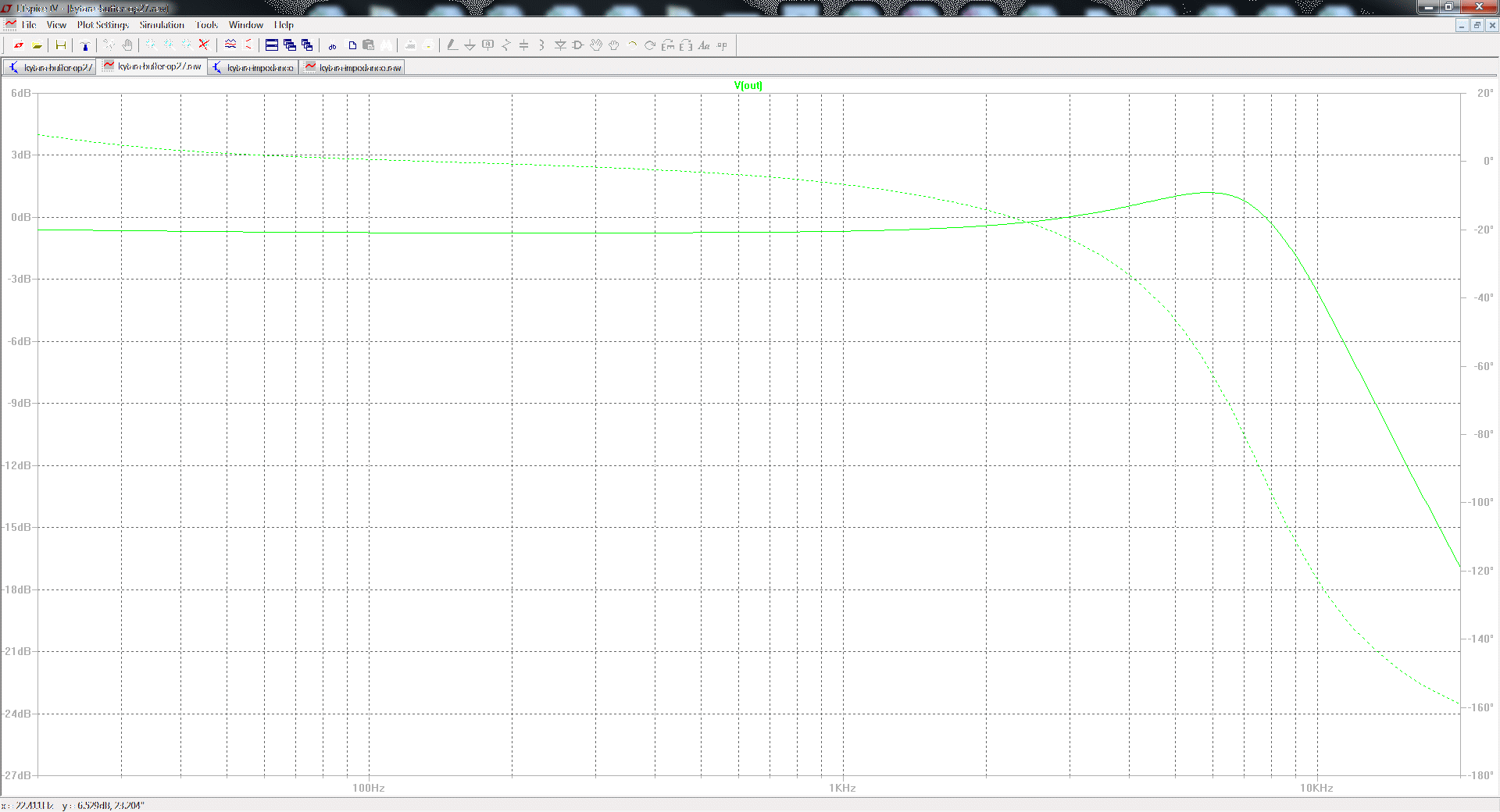Open the Plot Settings menu

point(102,25)
